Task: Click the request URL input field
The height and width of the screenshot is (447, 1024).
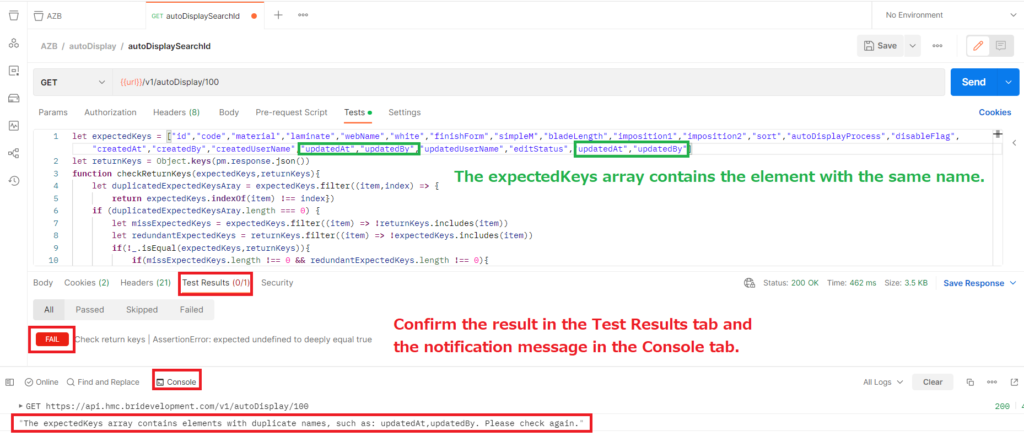Action: point(500,81)
